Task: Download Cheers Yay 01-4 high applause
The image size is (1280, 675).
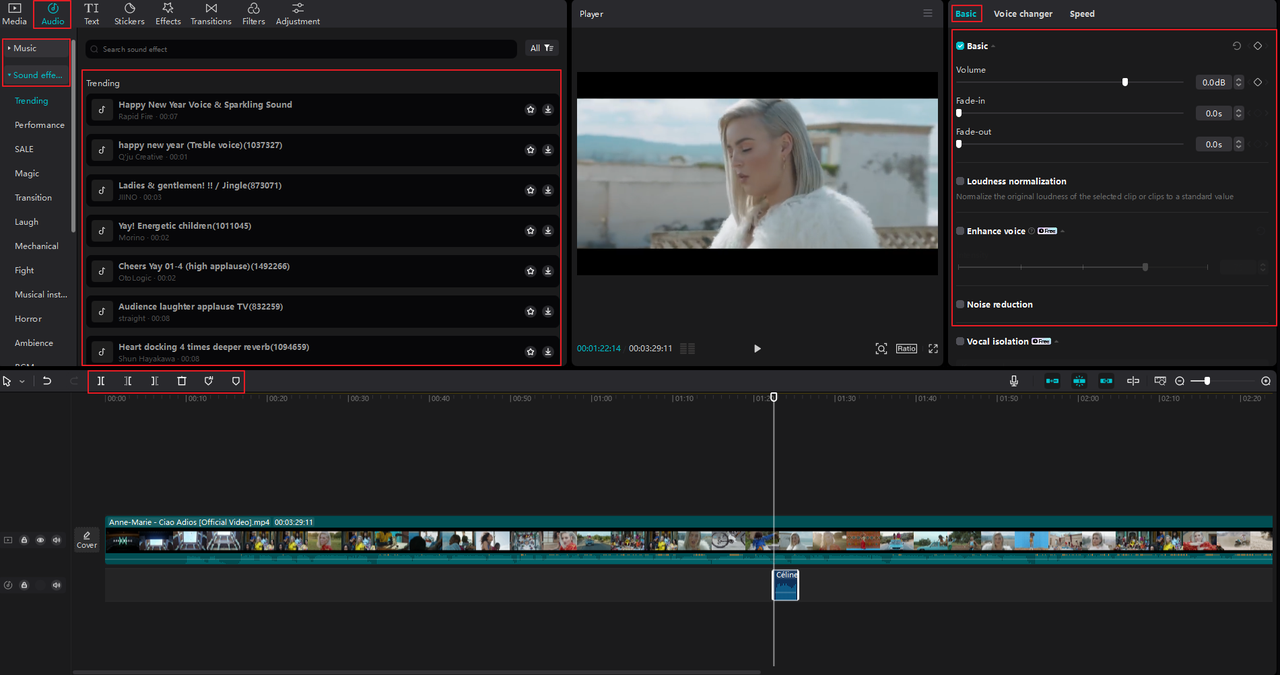Action: [548, 271]
